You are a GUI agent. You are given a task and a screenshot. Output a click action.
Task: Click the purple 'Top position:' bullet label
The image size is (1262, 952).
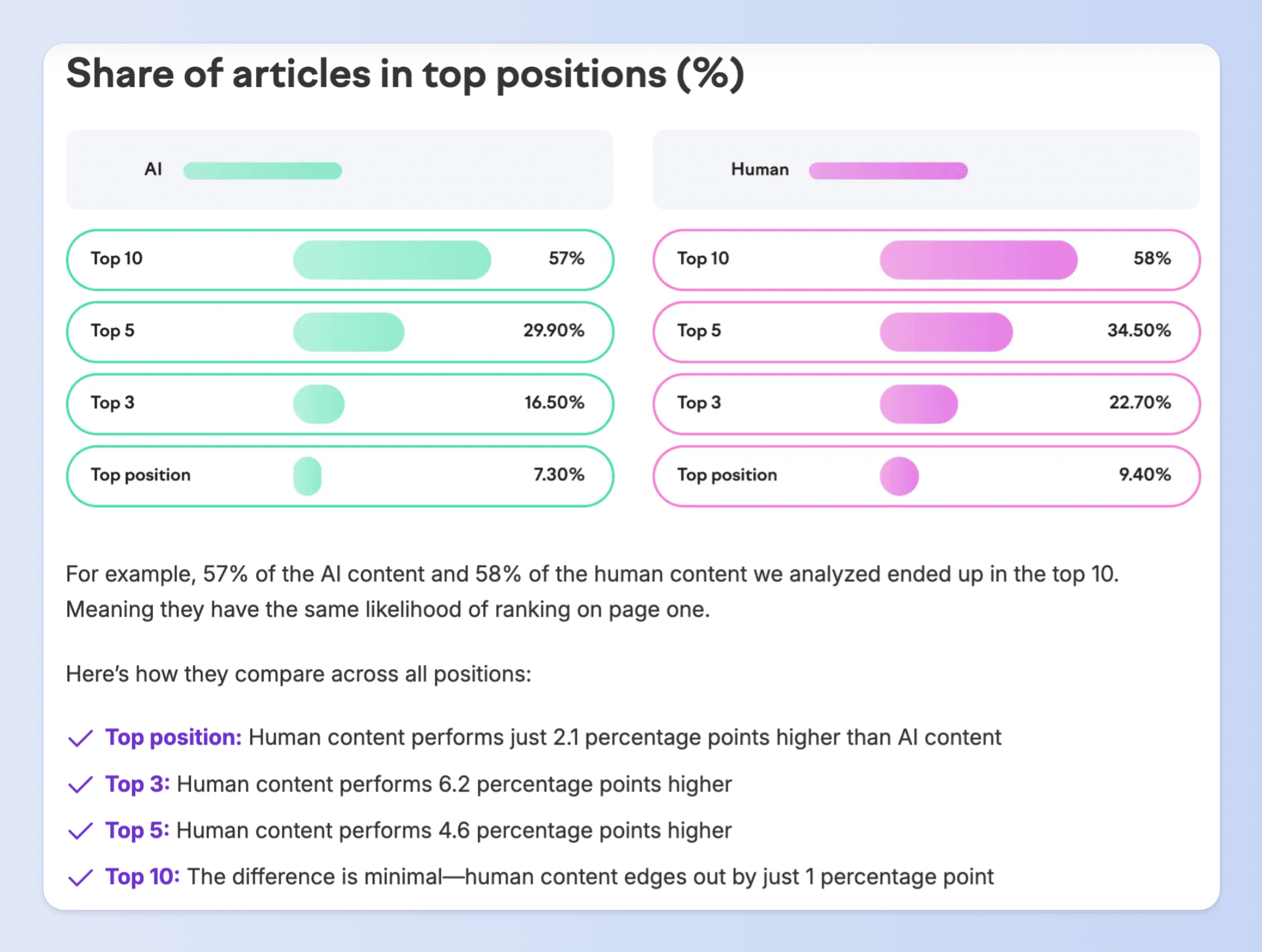tap(173, 737)
